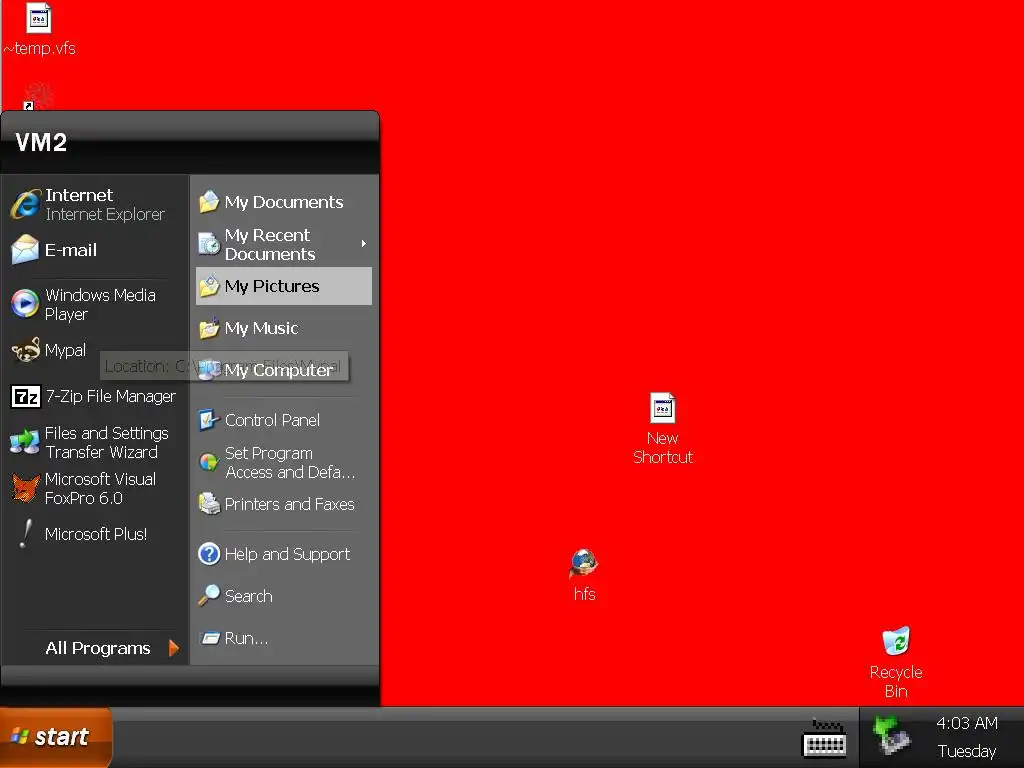Screen dimensions: 1024x768
Task: Select the red shortcut icon below ~temp.vfs
Action: coord(37,95)
